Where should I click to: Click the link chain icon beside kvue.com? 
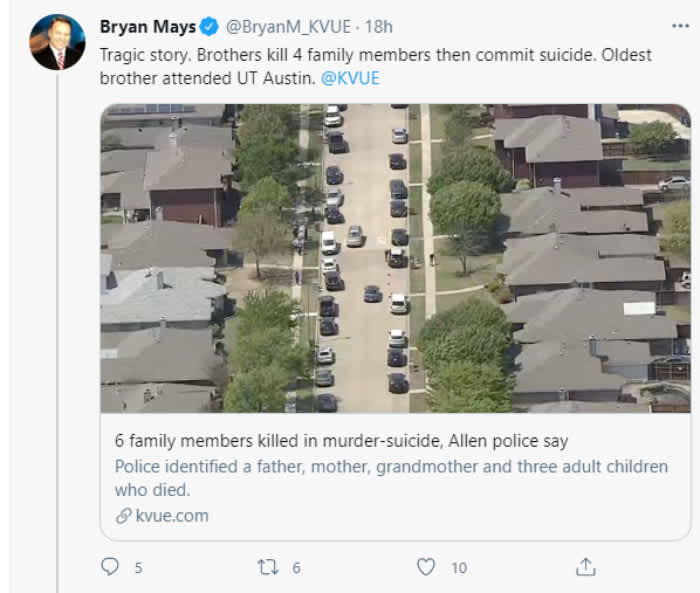[123, 516]
